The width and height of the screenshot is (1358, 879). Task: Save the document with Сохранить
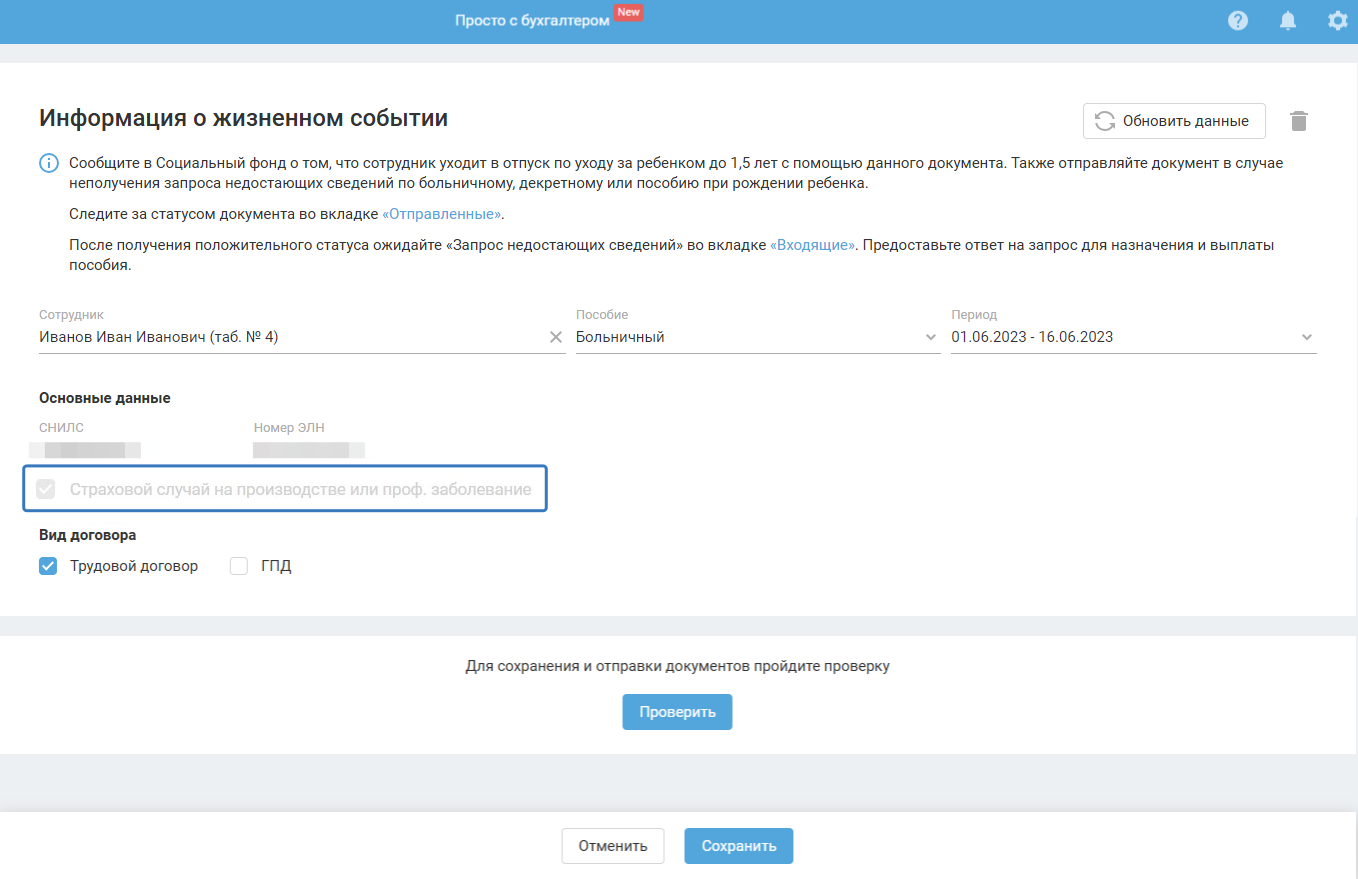tap(739, 845)
